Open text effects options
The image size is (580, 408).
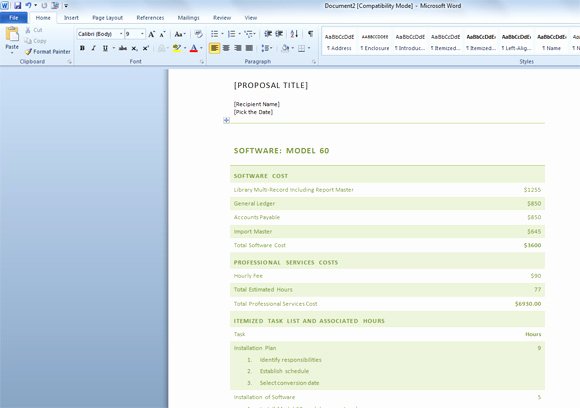click(x=162, y=48)
